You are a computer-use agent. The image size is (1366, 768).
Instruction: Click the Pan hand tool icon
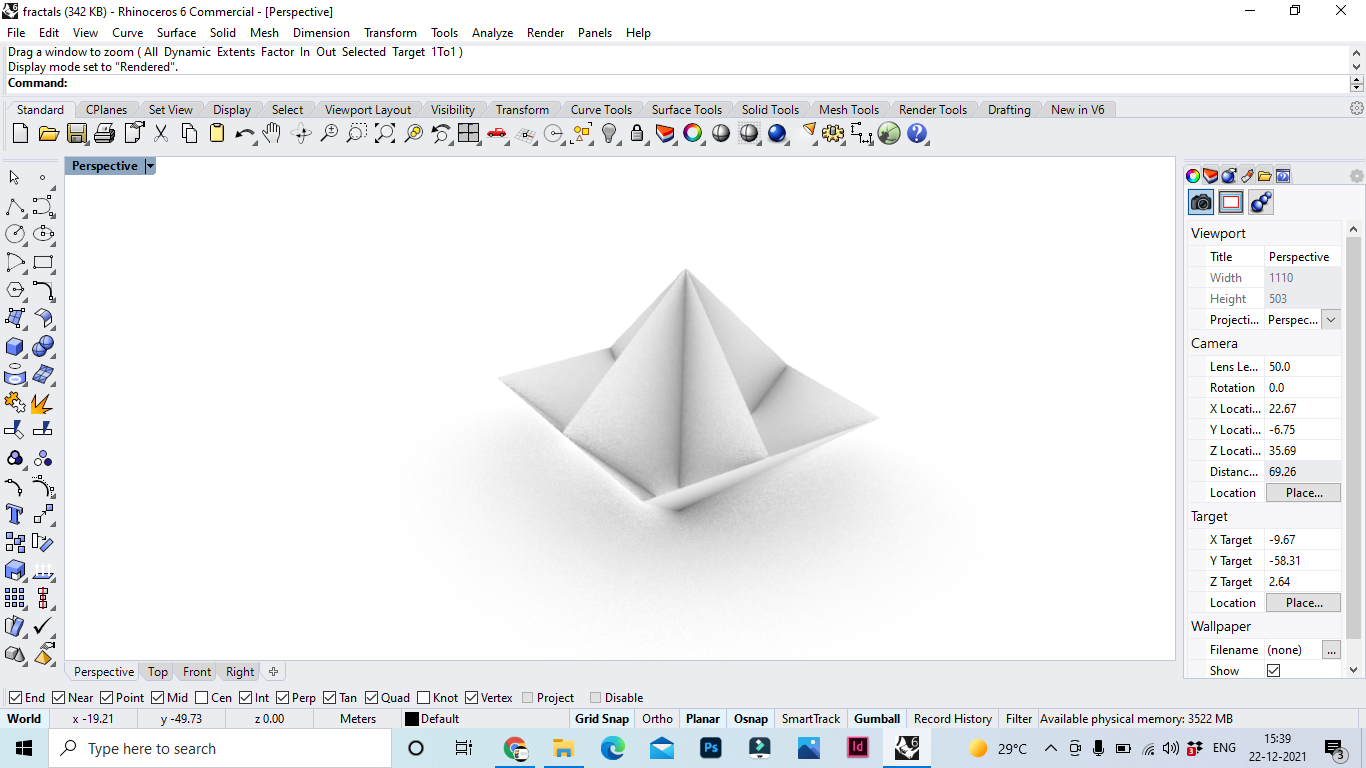[272, 133]
